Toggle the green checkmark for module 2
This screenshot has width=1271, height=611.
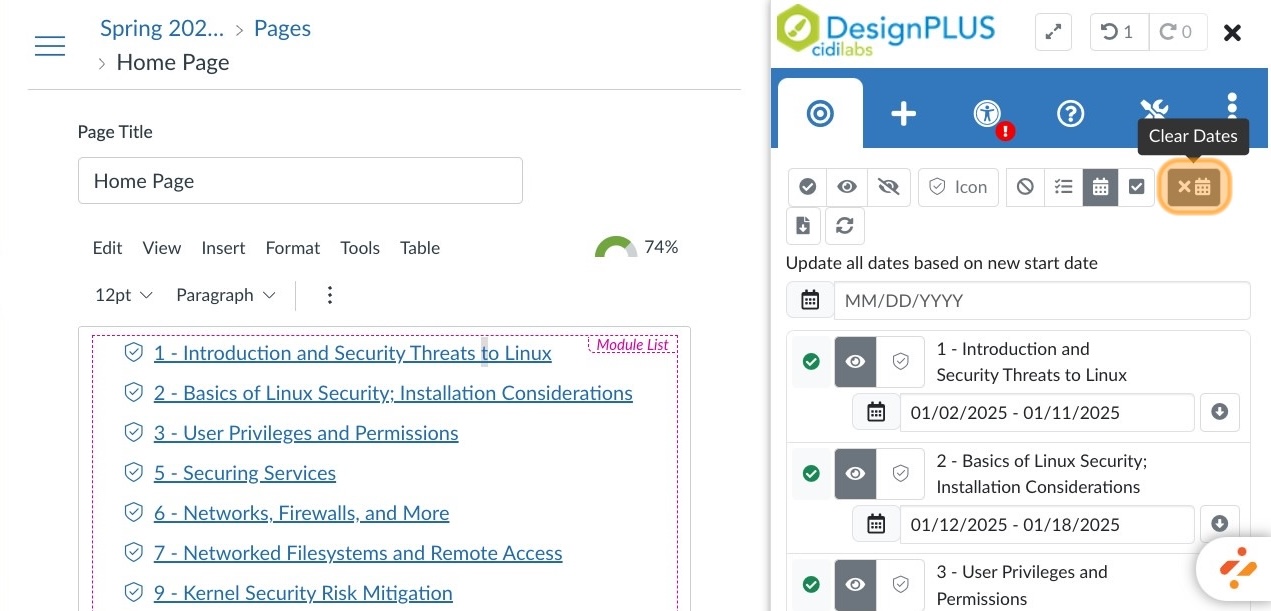[x=811, y=474]
